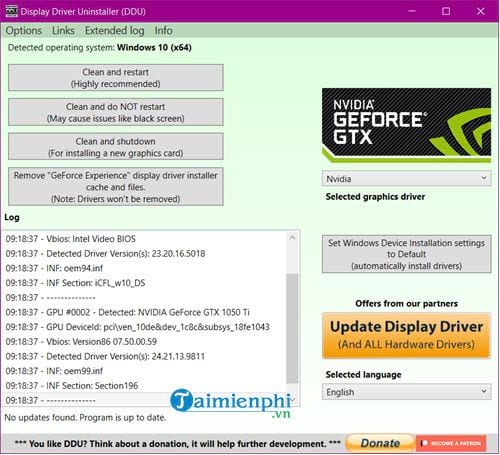Select log line with driver version 23.20.16.5018
500x455 pixels.
click(105, 254)
